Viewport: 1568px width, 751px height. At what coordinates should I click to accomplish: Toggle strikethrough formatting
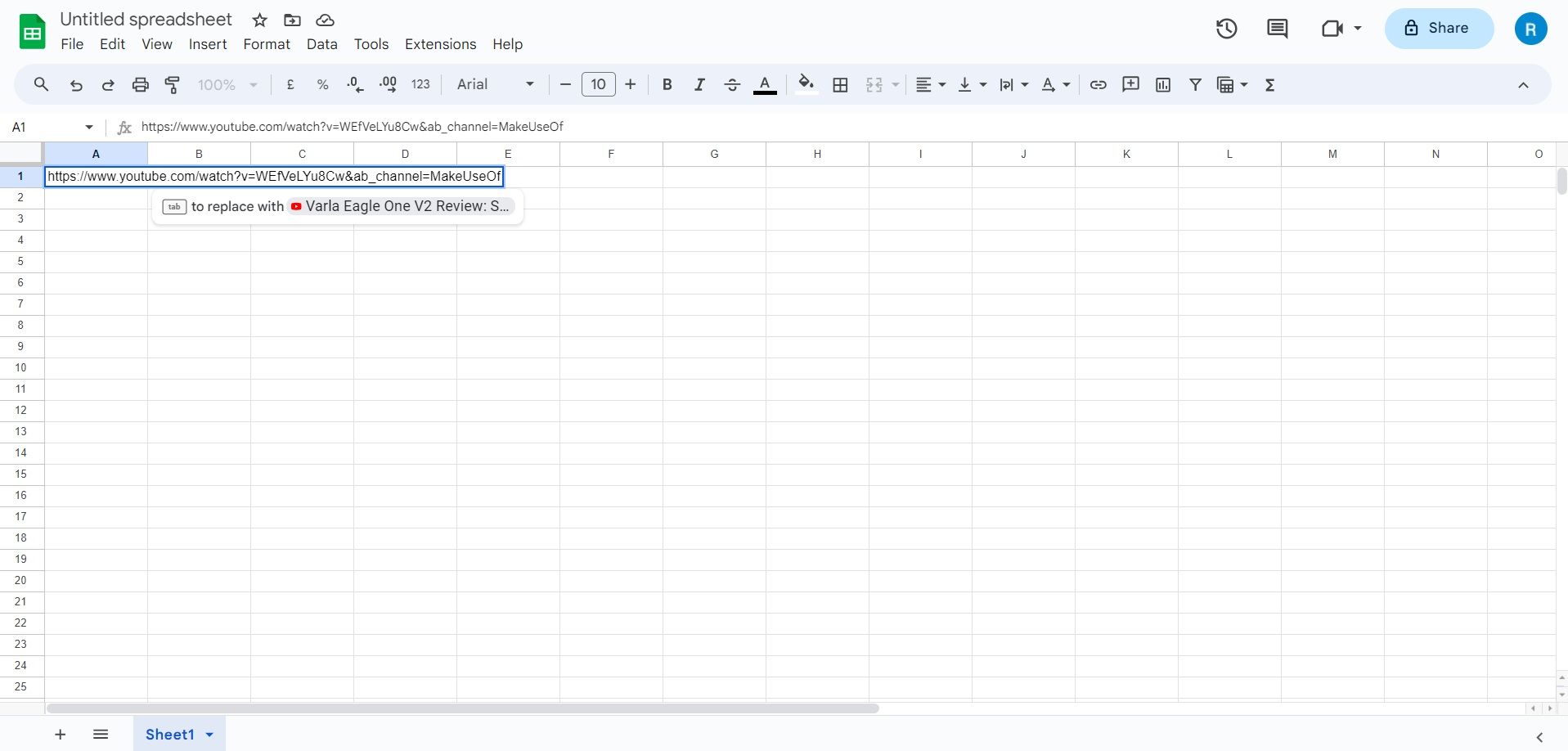tap(732, 84)
